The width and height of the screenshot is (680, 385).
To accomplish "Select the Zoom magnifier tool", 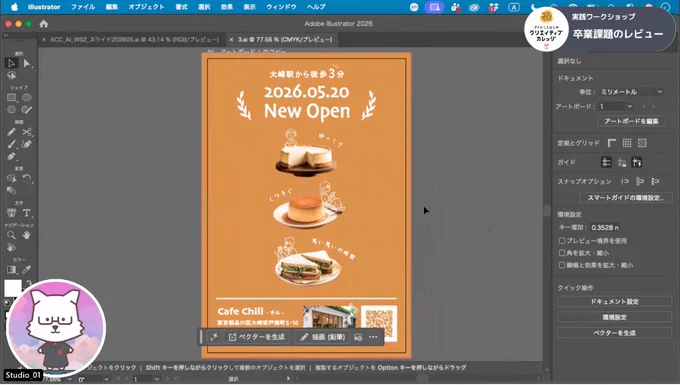I will click(x=11, y=235).
